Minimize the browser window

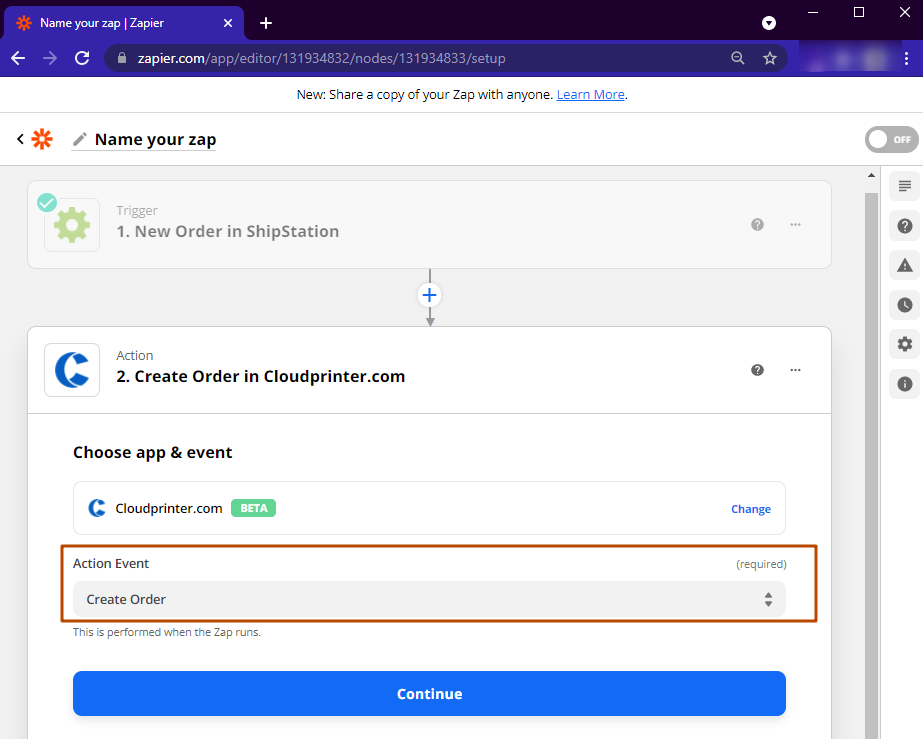[813, 12]
